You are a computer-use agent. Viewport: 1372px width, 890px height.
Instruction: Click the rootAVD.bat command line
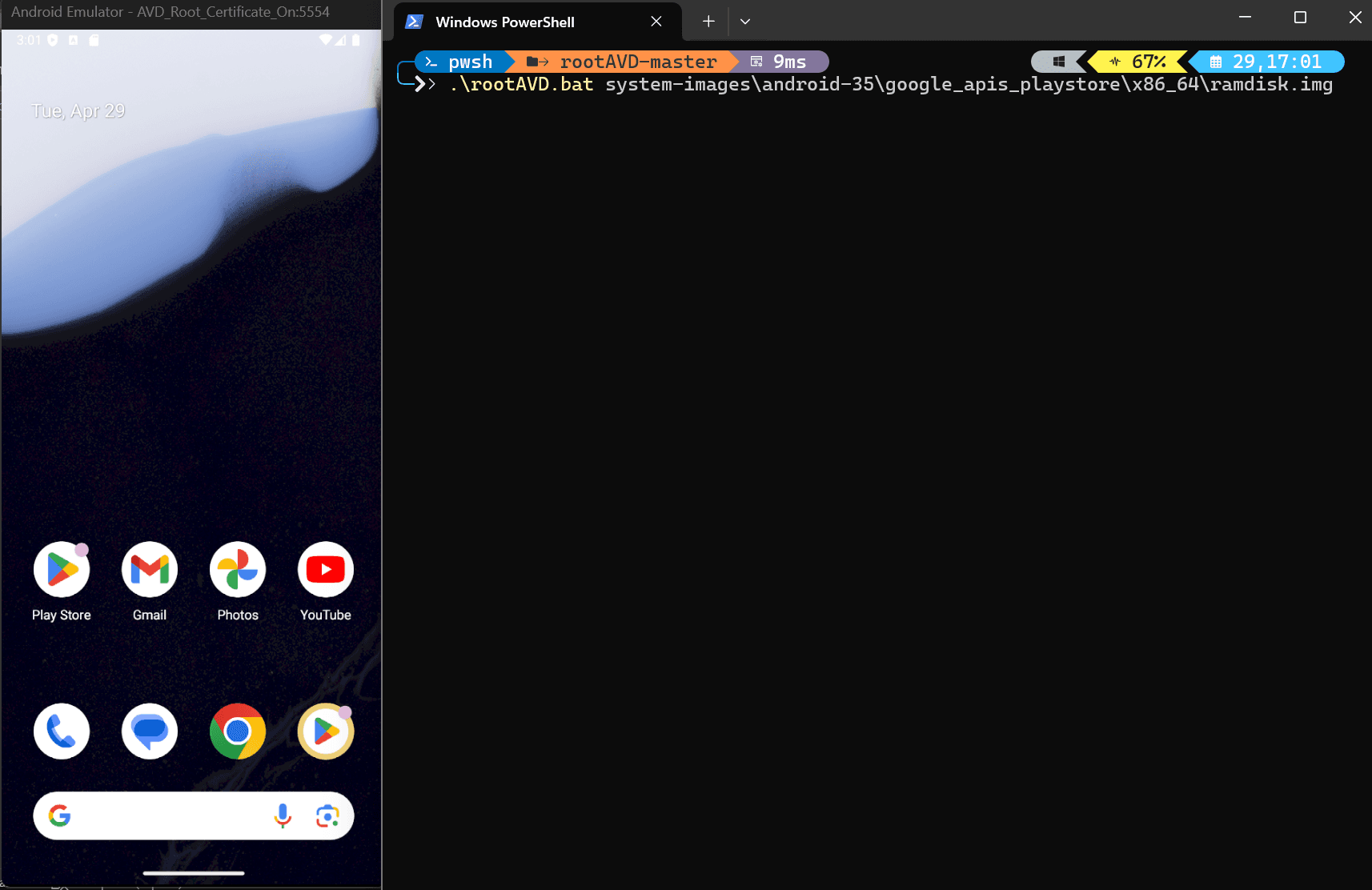(x=890, y=85)
